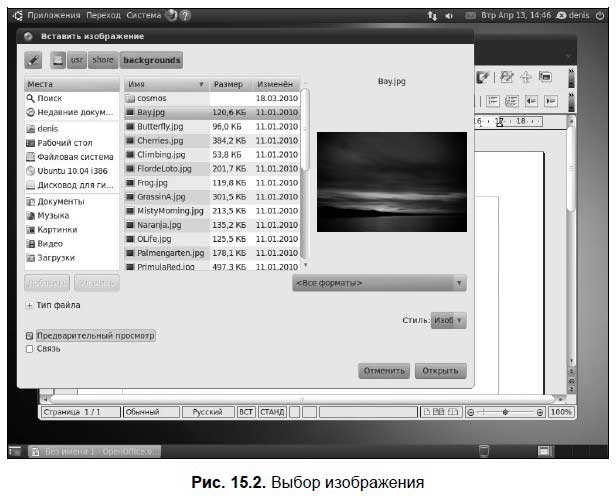This screenshot has width=616, height=496.
Task: Open the 'usr' path segment
Action: click(x=77, y=60)
